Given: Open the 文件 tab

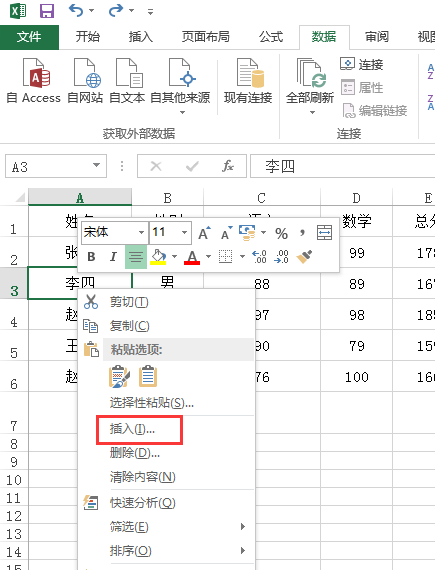Looking at the screenshot, I should pos(29,37).
